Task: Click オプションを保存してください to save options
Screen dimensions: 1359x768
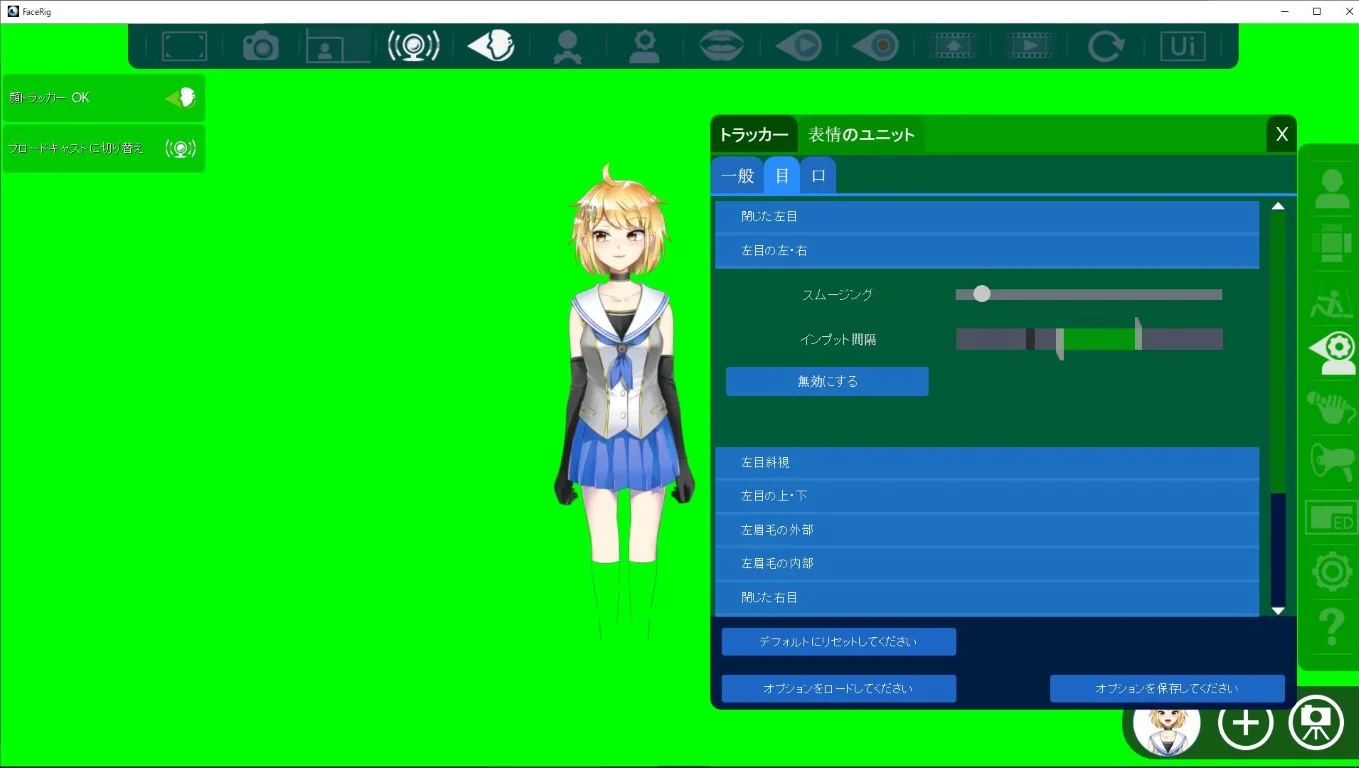Action: [1167, 688]
